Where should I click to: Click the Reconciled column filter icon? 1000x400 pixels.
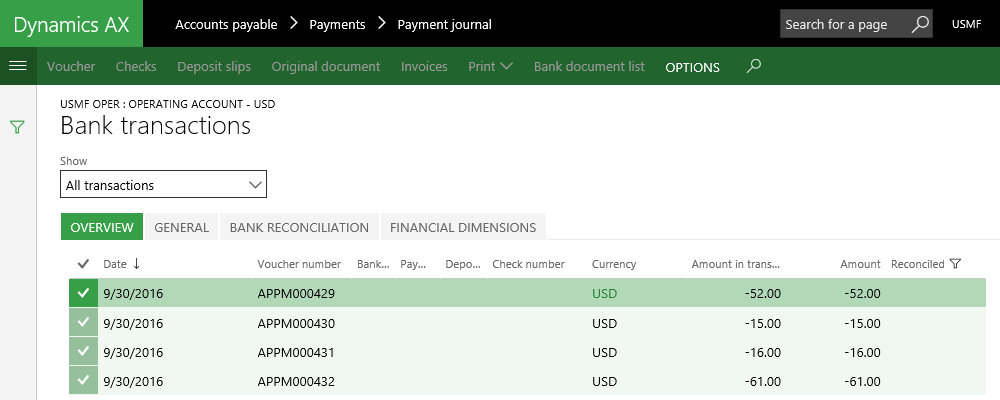pos(955,264)
